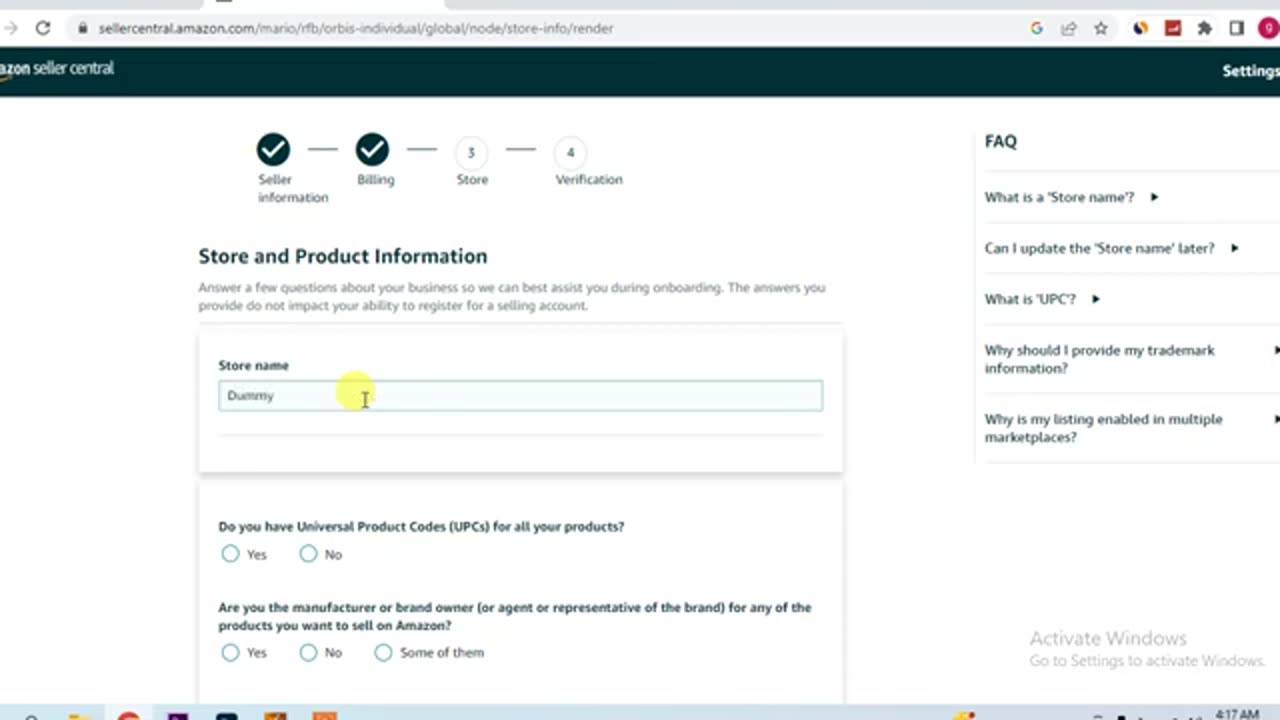1280x720 pixels.
Task: Expand FAQ about providing trademark information
Action: [1132, 359]
